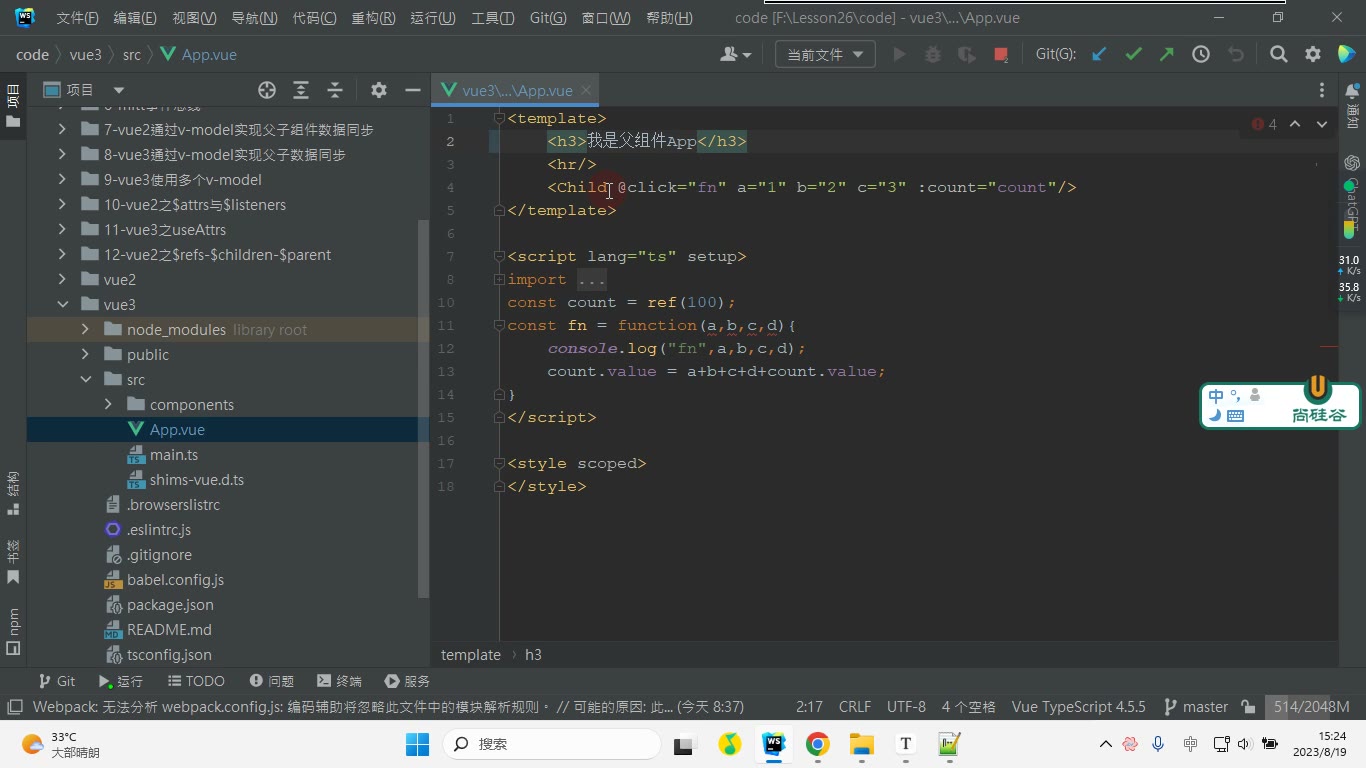Screen dimensions: 1366x768
Task: Collapse the vue3 folder
Action: (x=63, y=304)
